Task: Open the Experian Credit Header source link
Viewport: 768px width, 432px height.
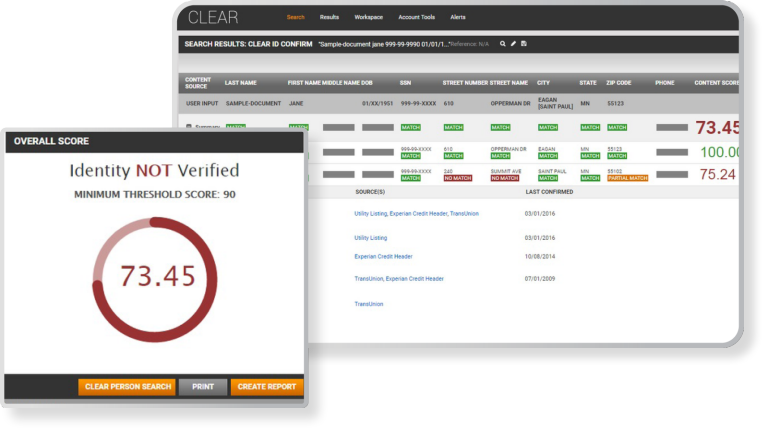Action: tap(383, 256)
